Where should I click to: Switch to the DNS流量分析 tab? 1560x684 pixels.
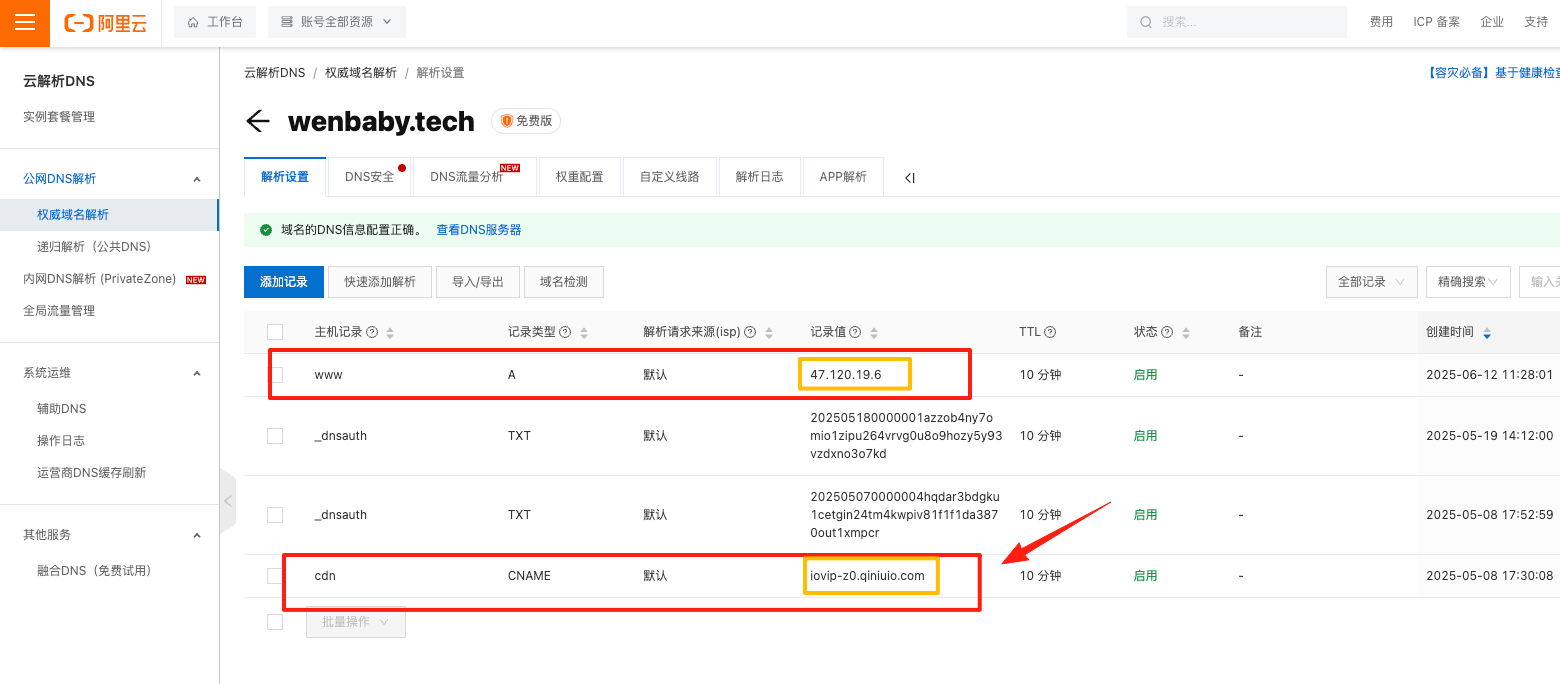point(475,177)
